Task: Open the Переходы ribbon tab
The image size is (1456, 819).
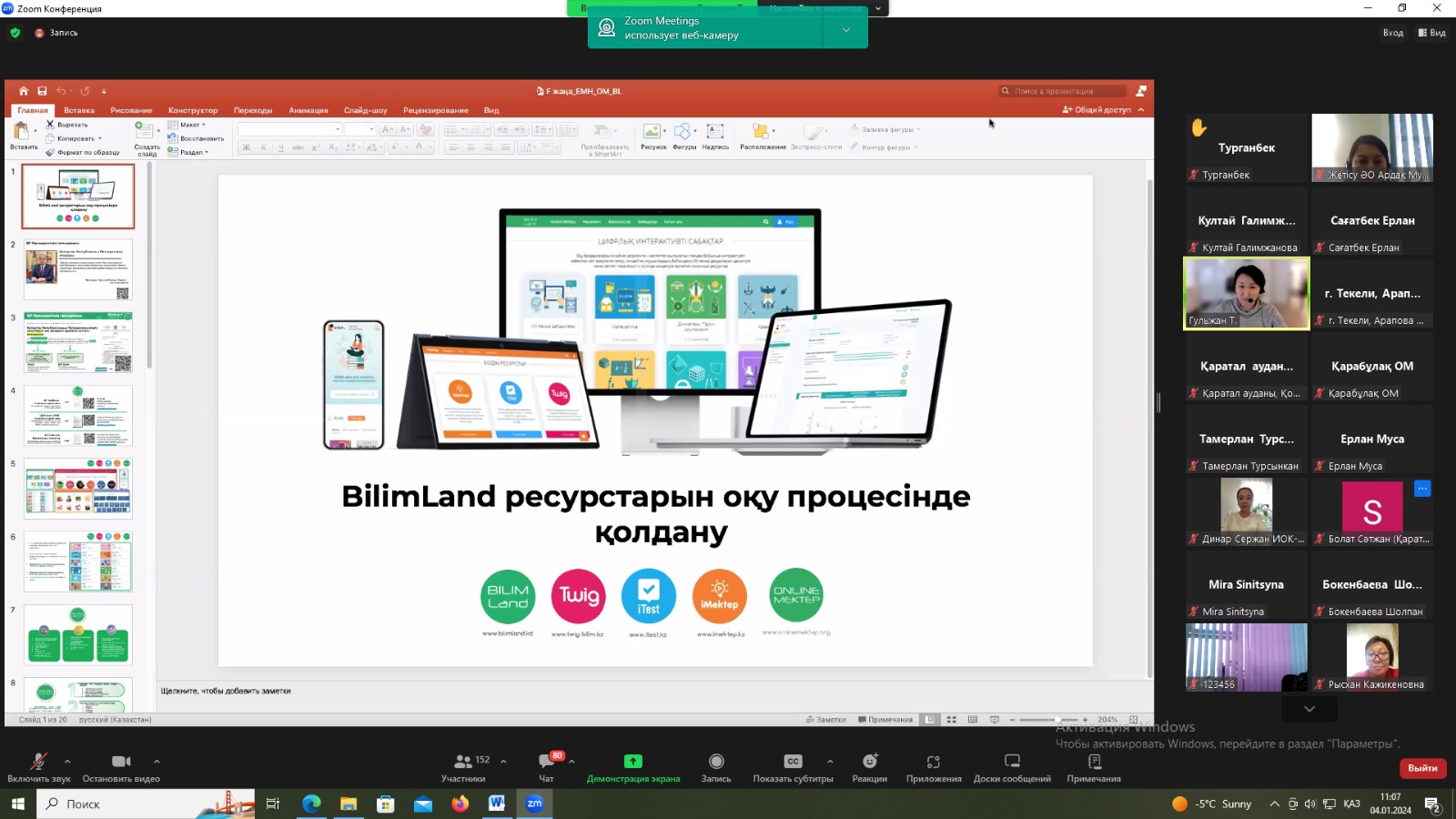Action: click(253, 110)
